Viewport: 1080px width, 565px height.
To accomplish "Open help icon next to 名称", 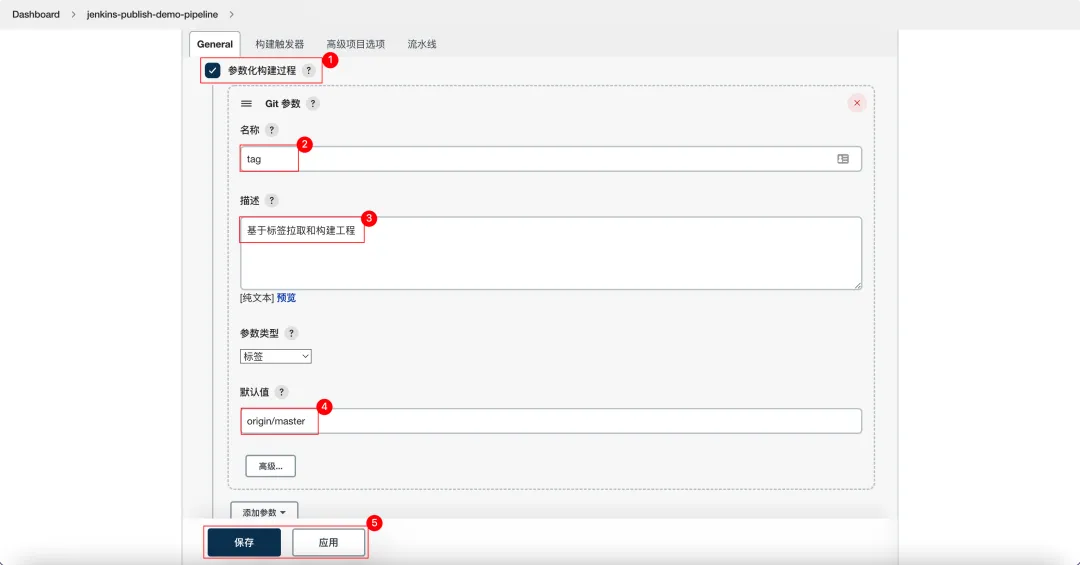I will [x=271, y=130].
